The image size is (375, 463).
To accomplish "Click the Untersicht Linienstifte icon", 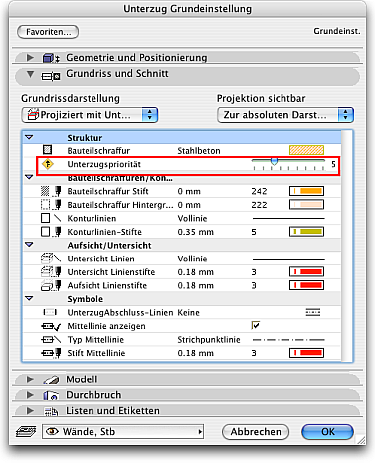I will [51, 272].
